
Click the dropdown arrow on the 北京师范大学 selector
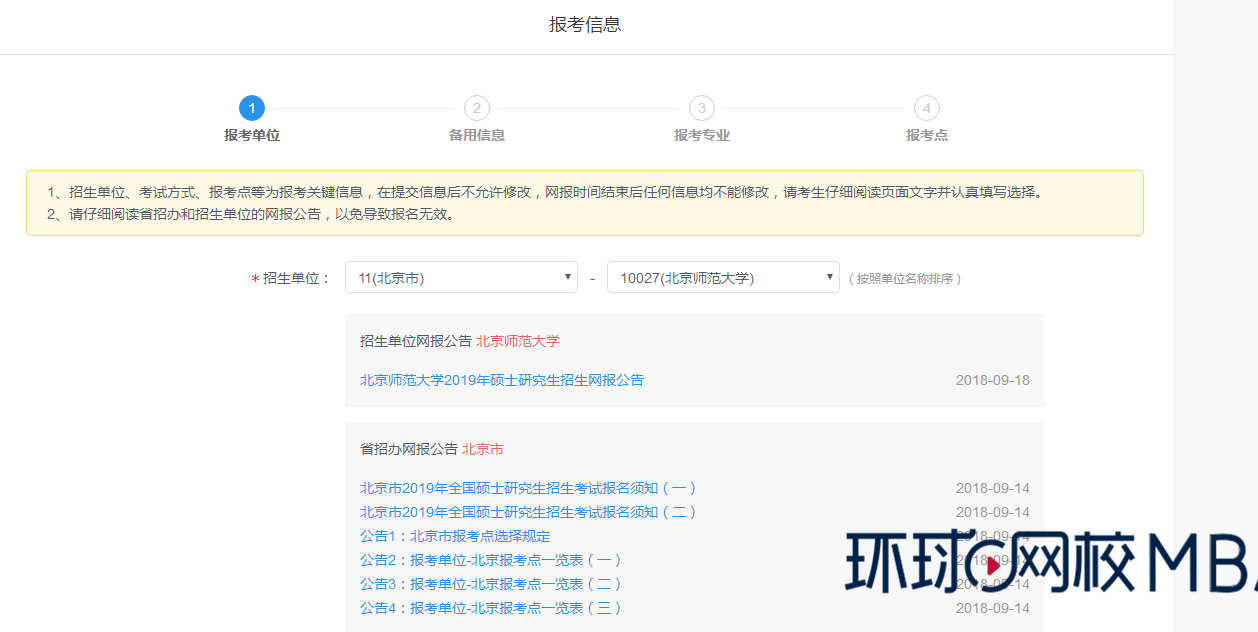(829, 277)
